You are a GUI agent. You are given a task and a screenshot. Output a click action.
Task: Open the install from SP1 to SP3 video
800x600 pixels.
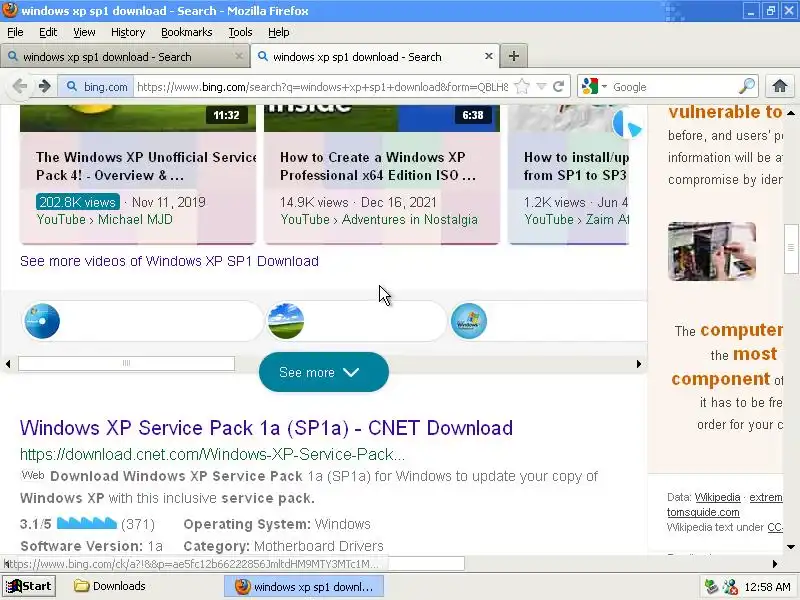[576, 166]
